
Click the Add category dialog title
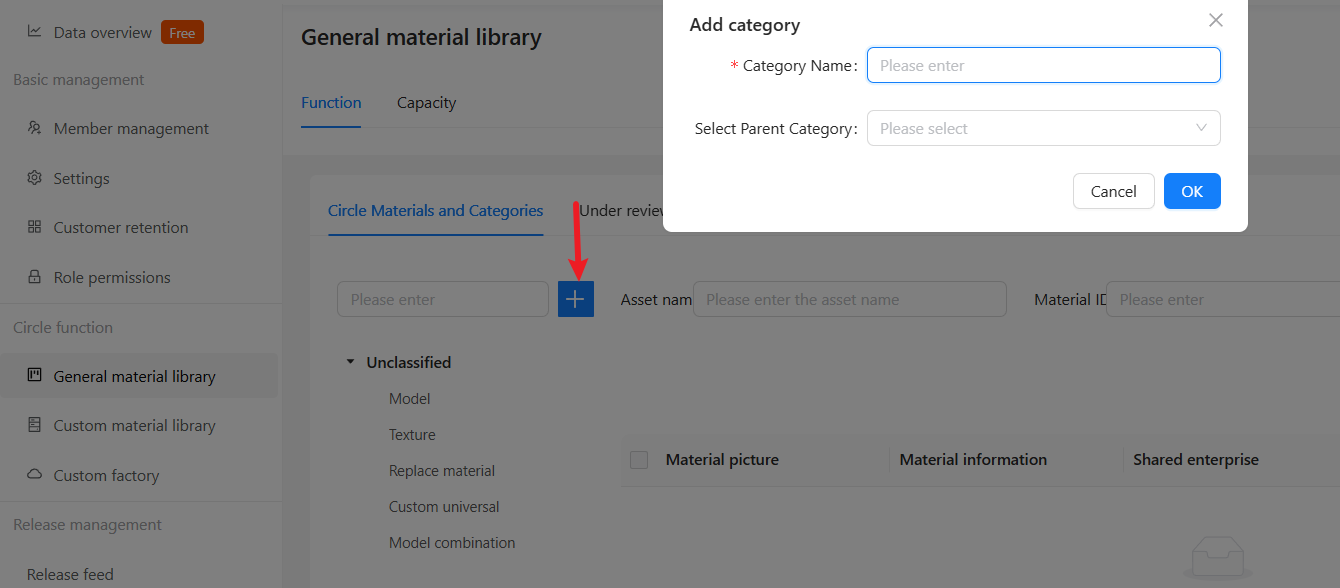coord(745,25)
